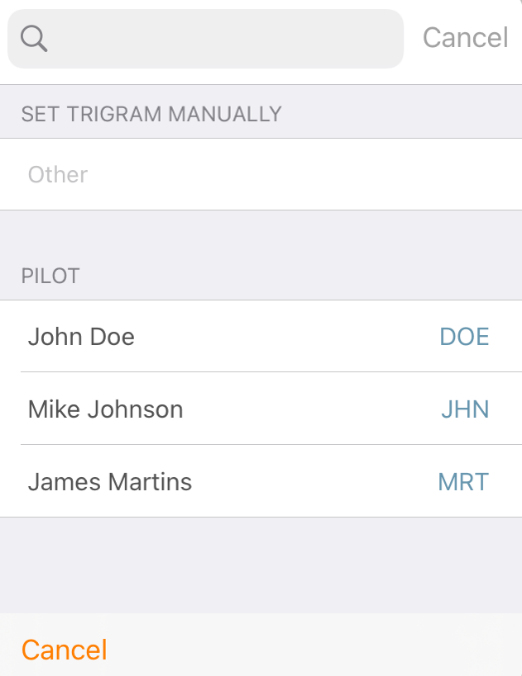Viewport: 522px width, 676px height.
Task: Tap the blank area below the pilot list
Action: (261, 565)
